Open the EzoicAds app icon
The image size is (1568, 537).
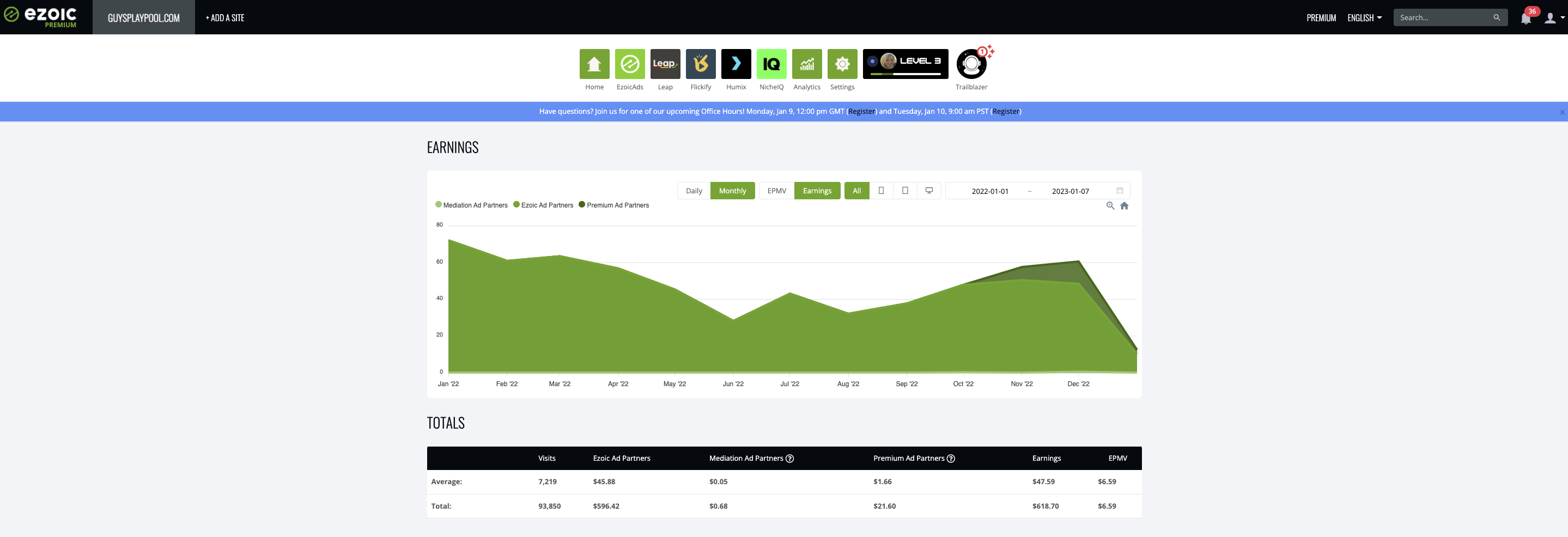[629, 64]
